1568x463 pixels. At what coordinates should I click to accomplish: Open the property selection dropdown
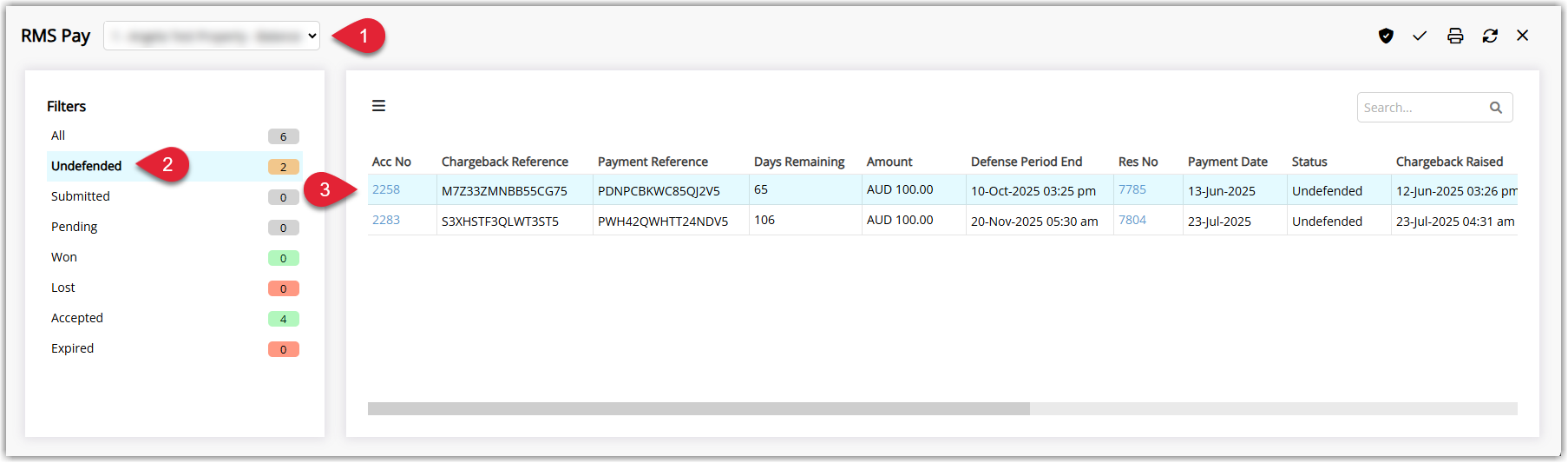212,36
